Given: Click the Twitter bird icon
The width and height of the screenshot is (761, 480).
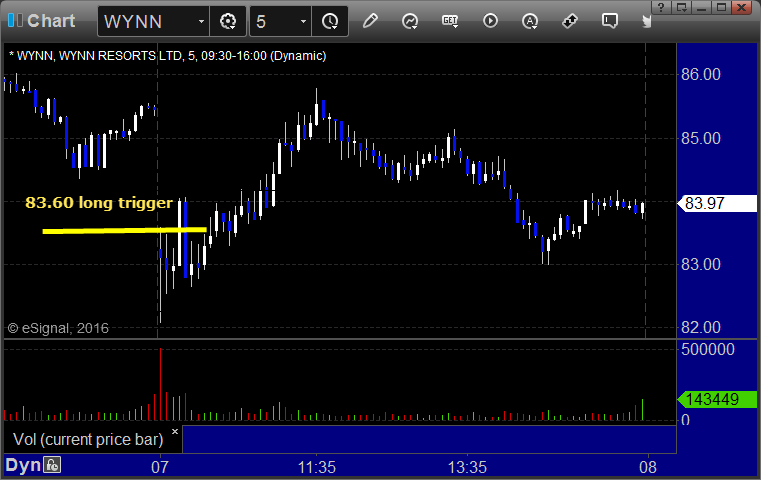Looking at the screenshot, I should [646, 21].
